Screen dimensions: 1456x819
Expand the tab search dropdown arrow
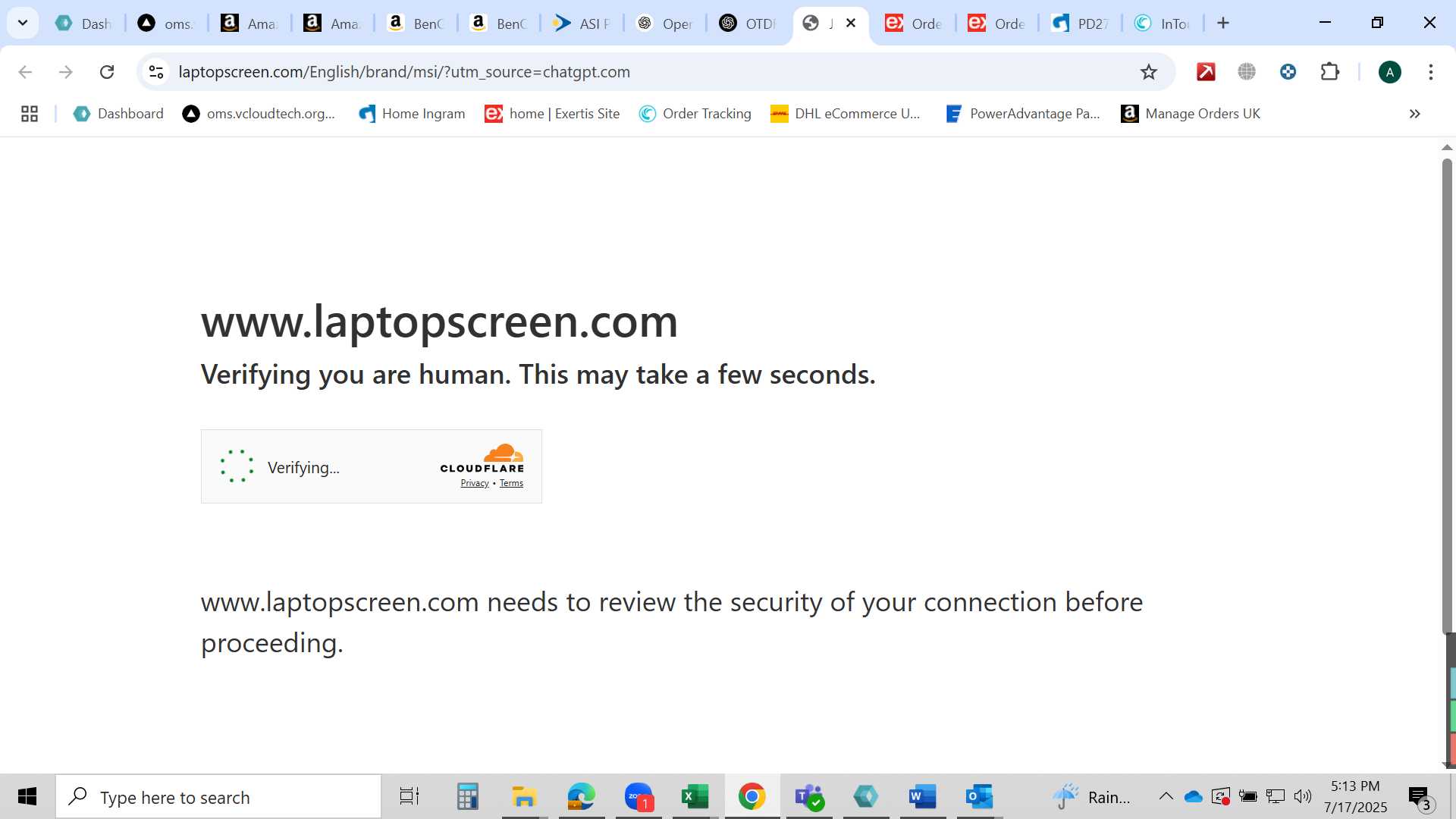[23, 23]
